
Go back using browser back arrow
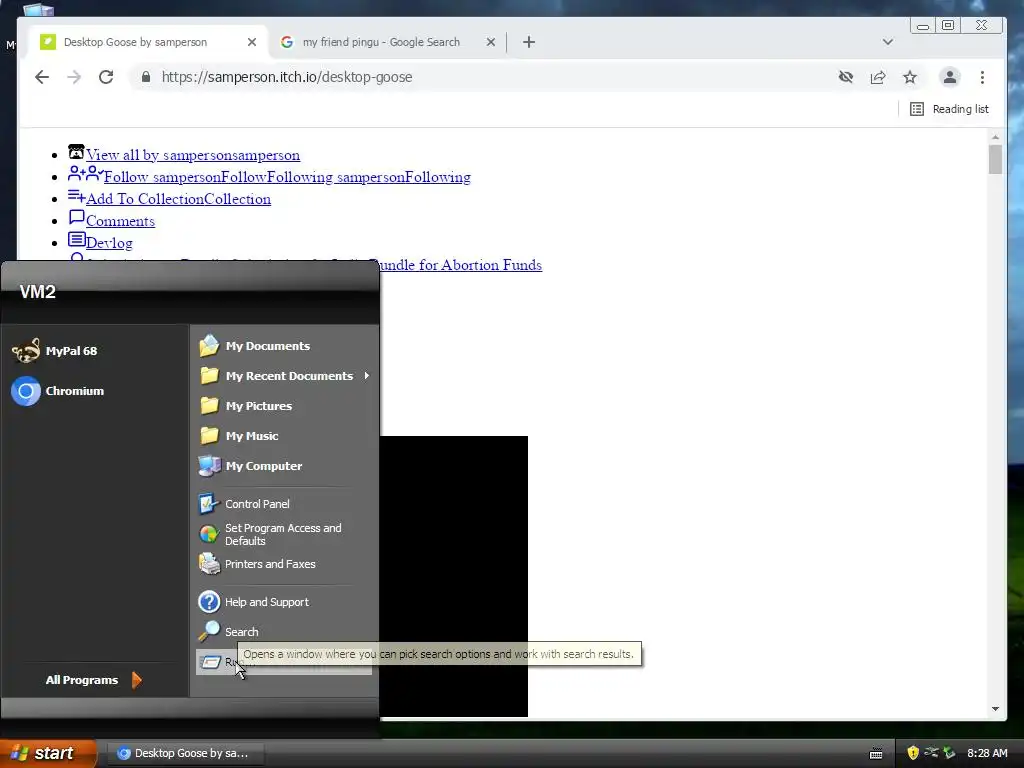42,77
